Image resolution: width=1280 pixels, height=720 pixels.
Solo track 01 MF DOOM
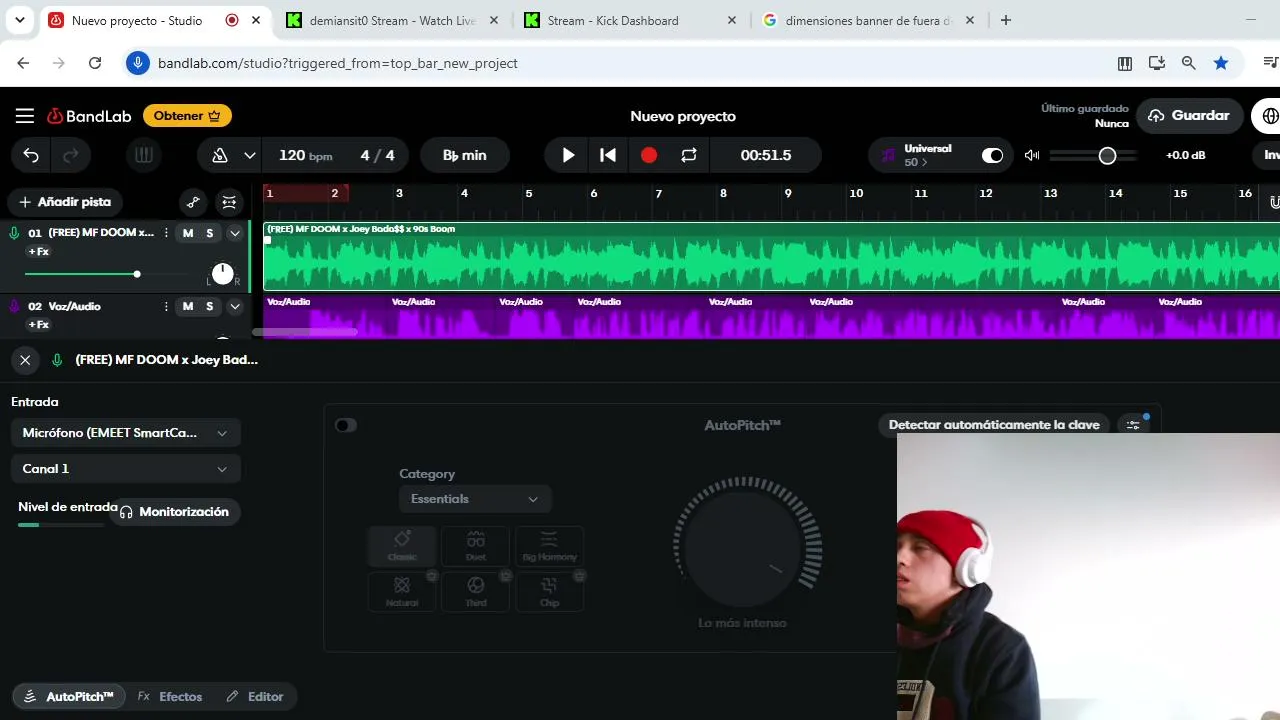coord(210,233)
